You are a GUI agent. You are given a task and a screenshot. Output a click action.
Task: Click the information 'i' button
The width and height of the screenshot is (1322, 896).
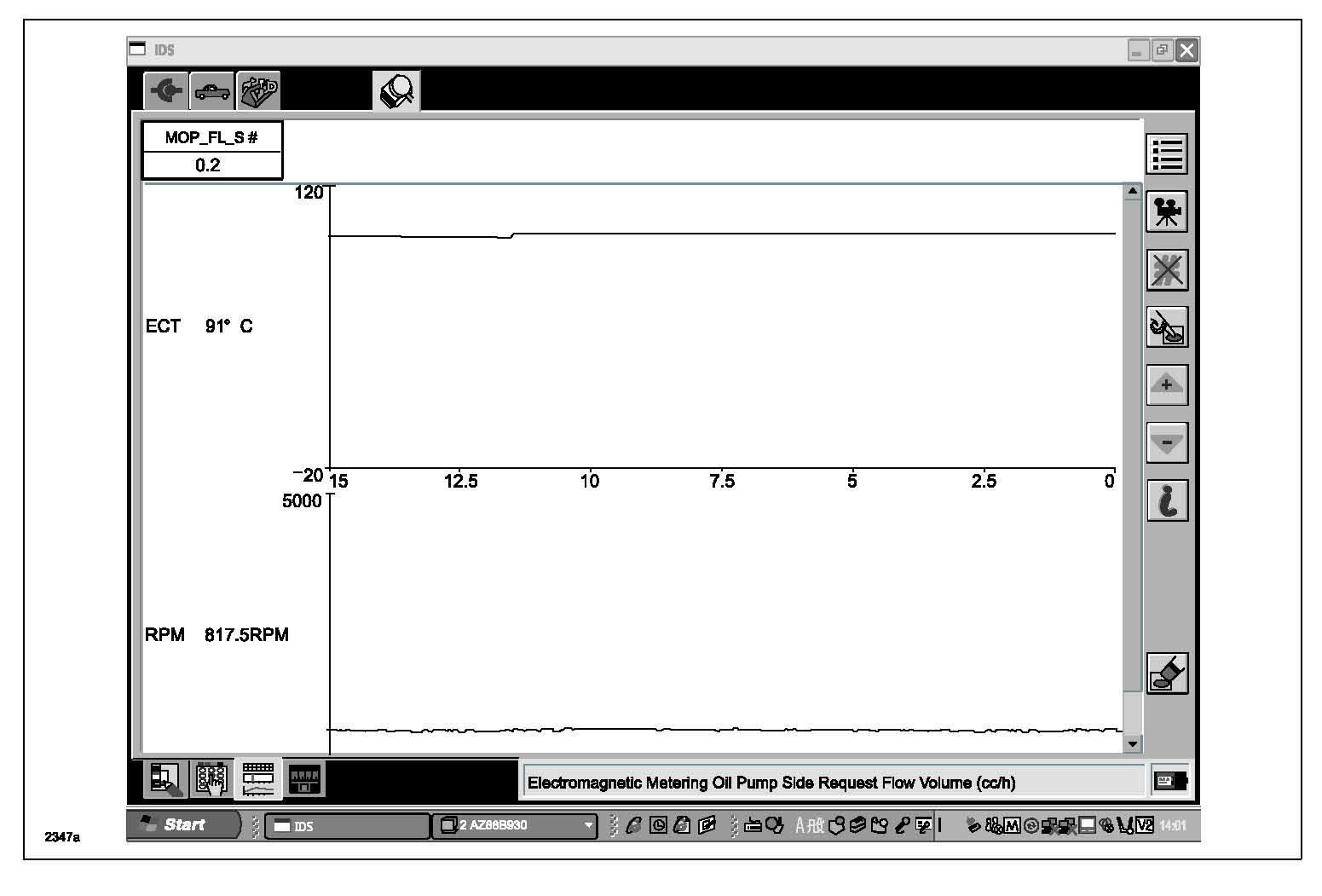(1166, 500)
